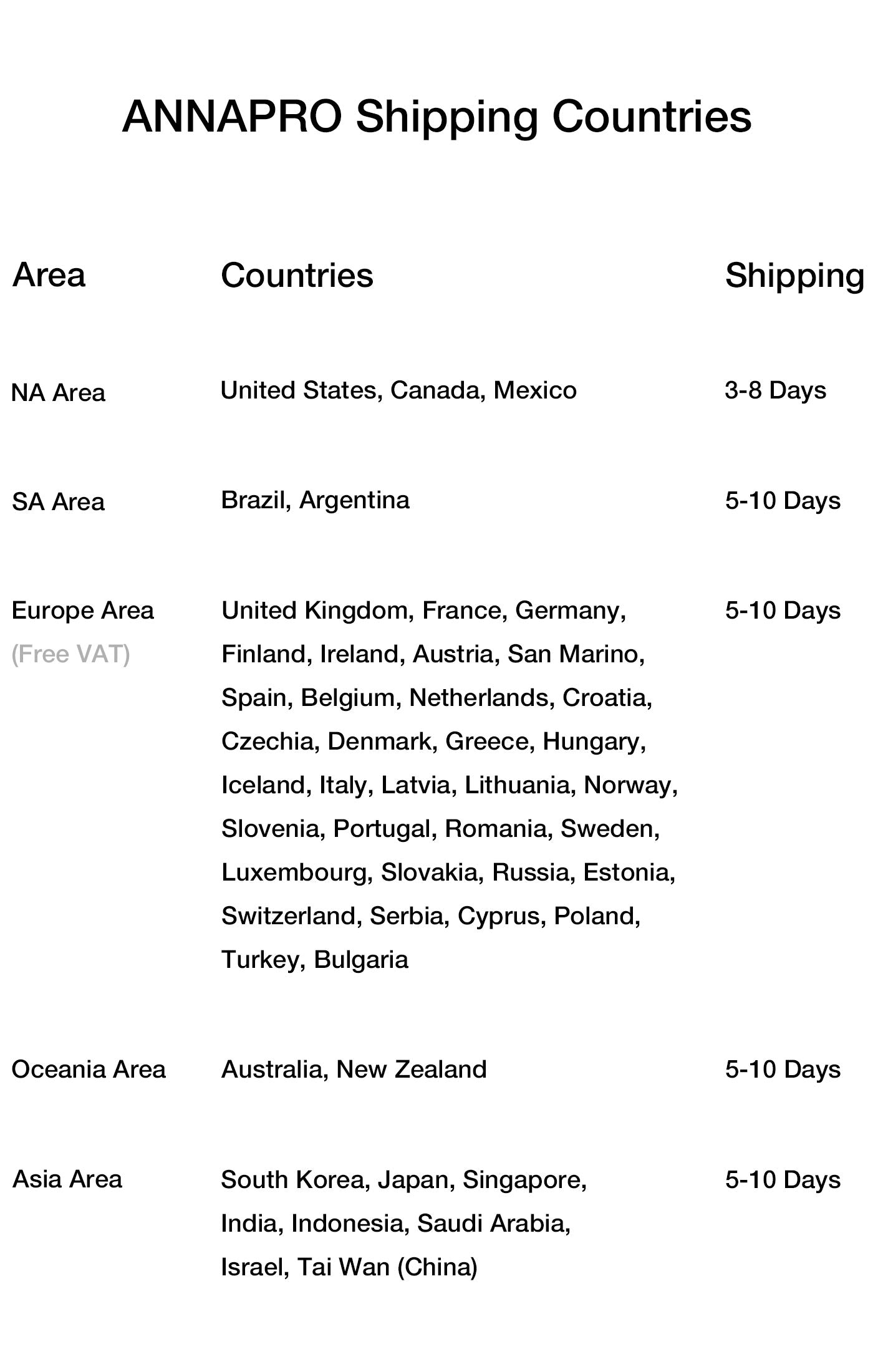Select the Countries column header
873x1372 pixels.
pyautogui.click(x=297, y=275)
